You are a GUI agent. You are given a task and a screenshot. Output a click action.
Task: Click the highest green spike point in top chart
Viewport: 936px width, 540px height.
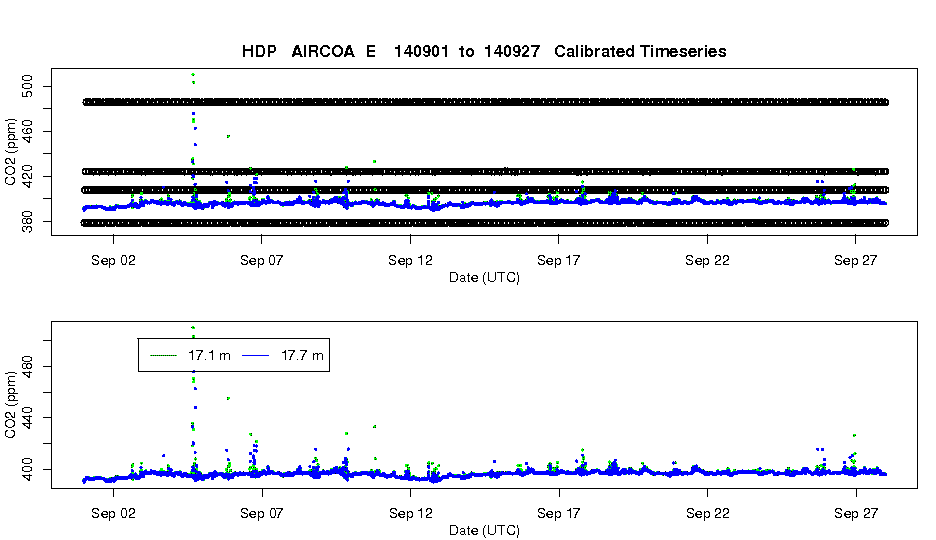pyautogui.click(x=193, y=75)
